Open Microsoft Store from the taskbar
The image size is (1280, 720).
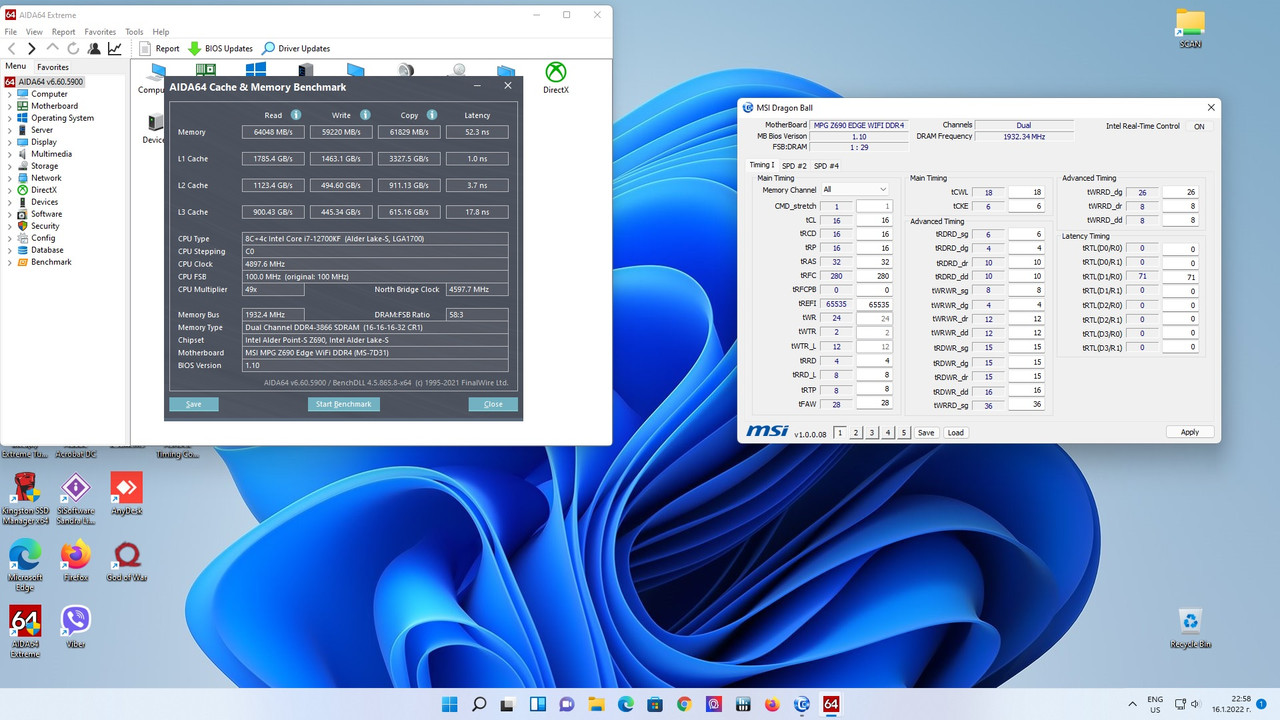[x=655, y=704]
